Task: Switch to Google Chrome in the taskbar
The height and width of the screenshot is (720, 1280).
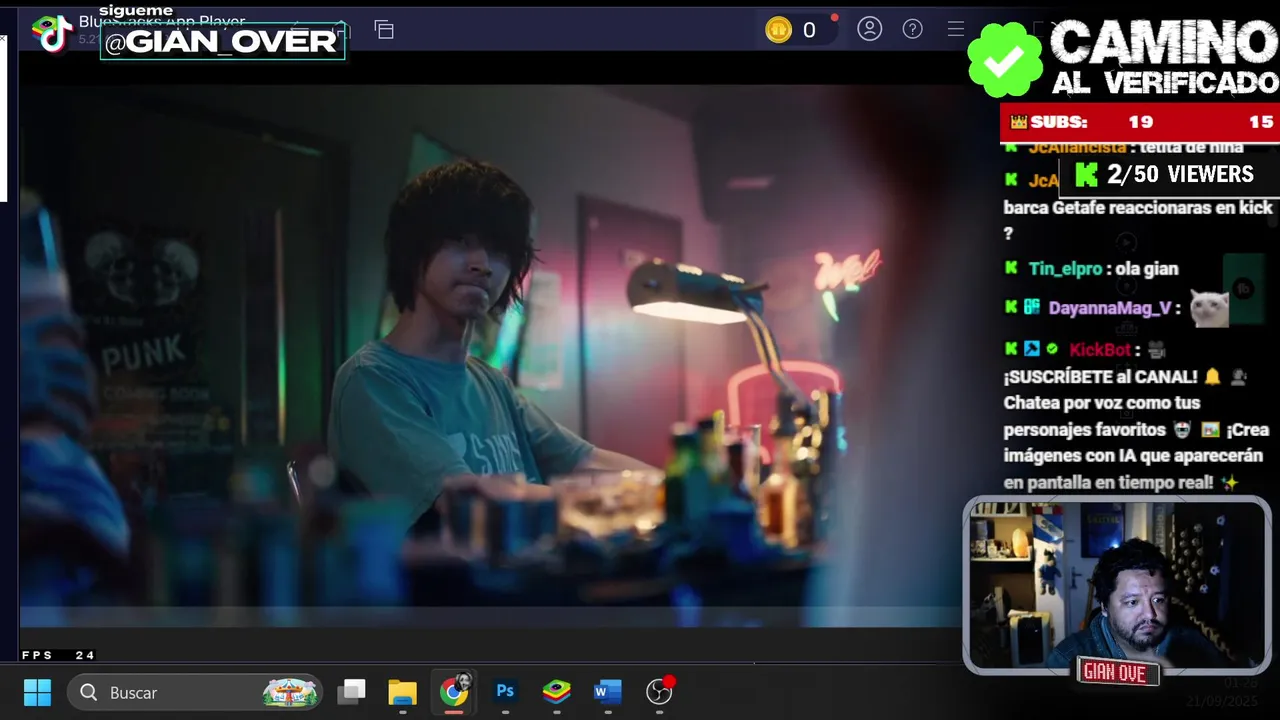Action: click(454, 691)
